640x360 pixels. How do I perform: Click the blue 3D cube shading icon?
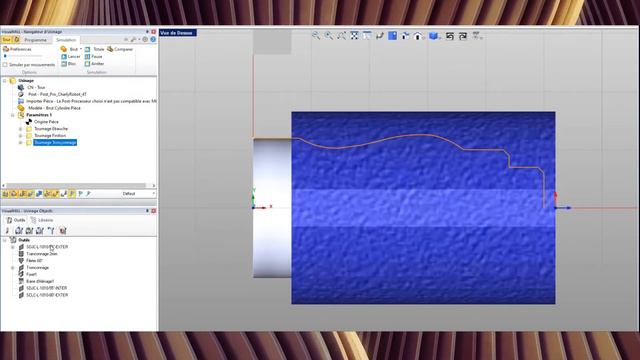[x=433, y=36]
